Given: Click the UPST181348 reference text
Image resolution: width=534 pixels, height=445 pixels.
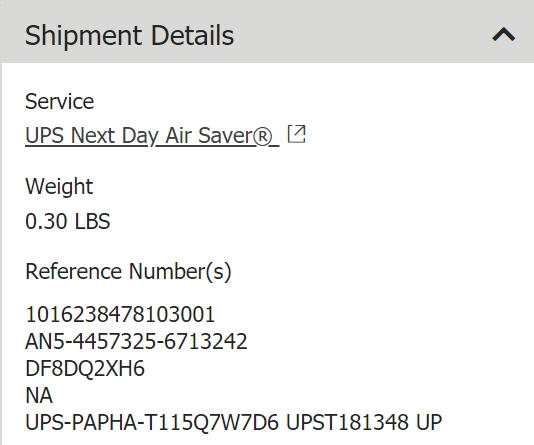Looking at the screenshot, I should 347,423.
